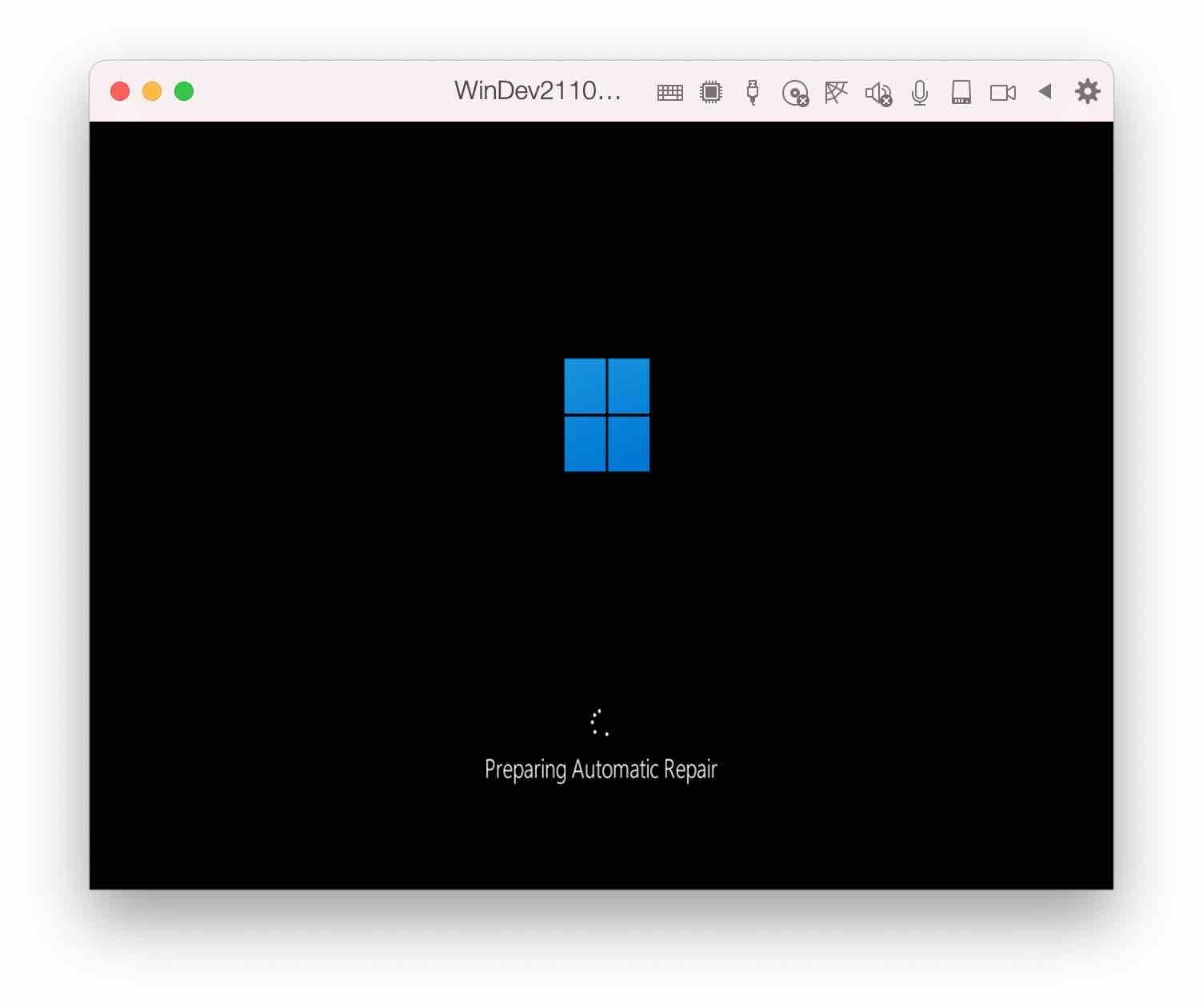This screenshot has width=1203, height=1008.
Task: Open the hard disk drive icon
Action: [961, 92]
